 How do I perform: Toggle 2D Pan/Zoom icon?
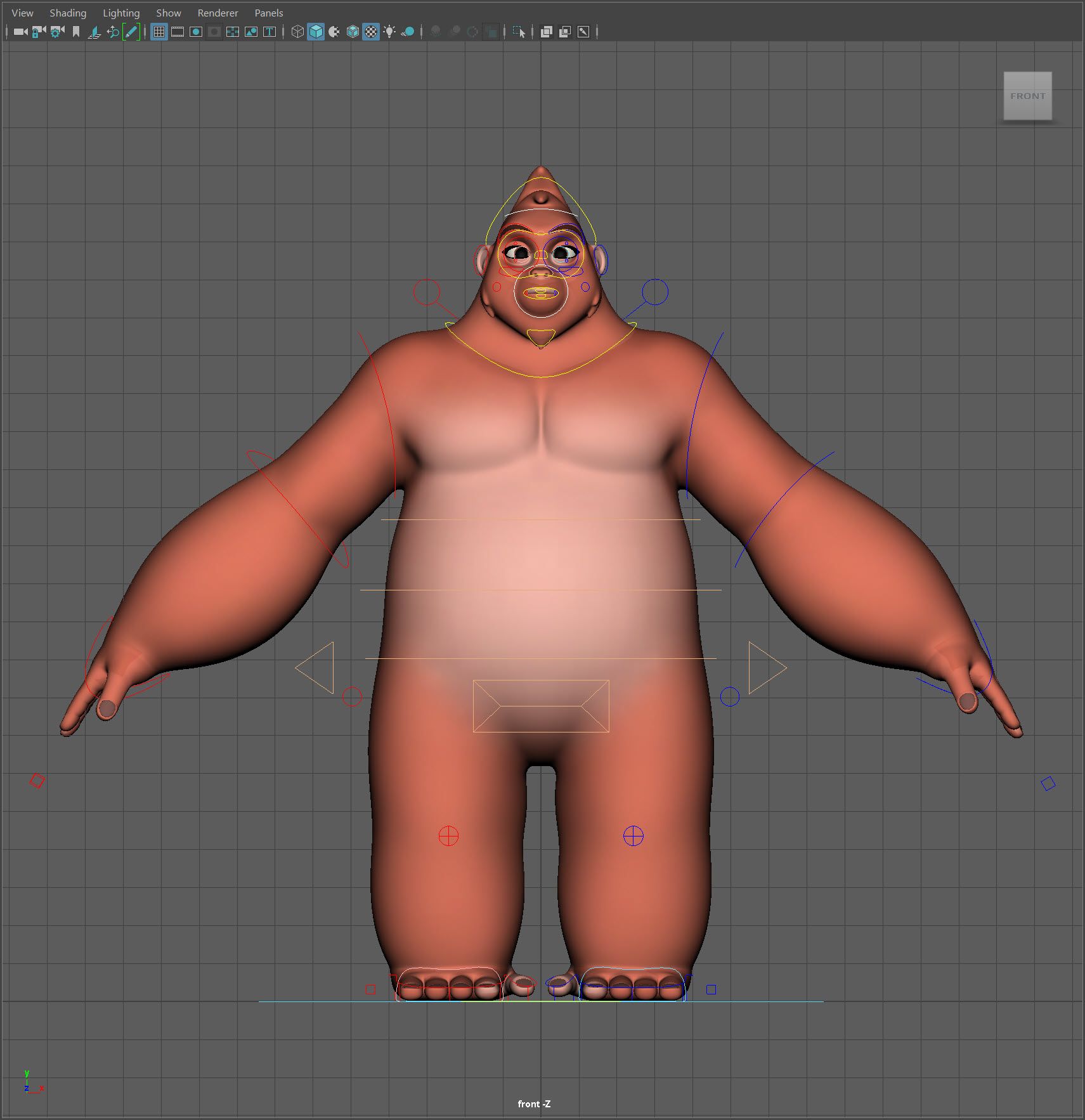(113, 32)
